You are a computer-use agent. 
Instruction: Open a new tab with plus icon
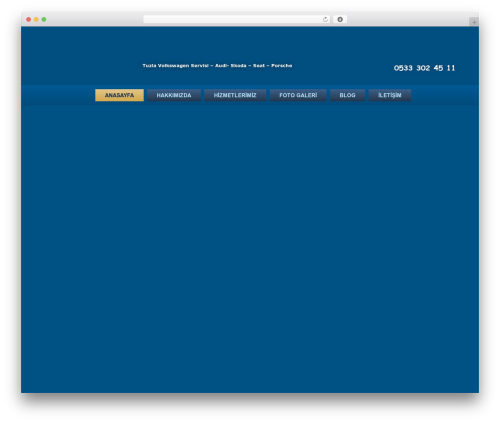(474, 22)
